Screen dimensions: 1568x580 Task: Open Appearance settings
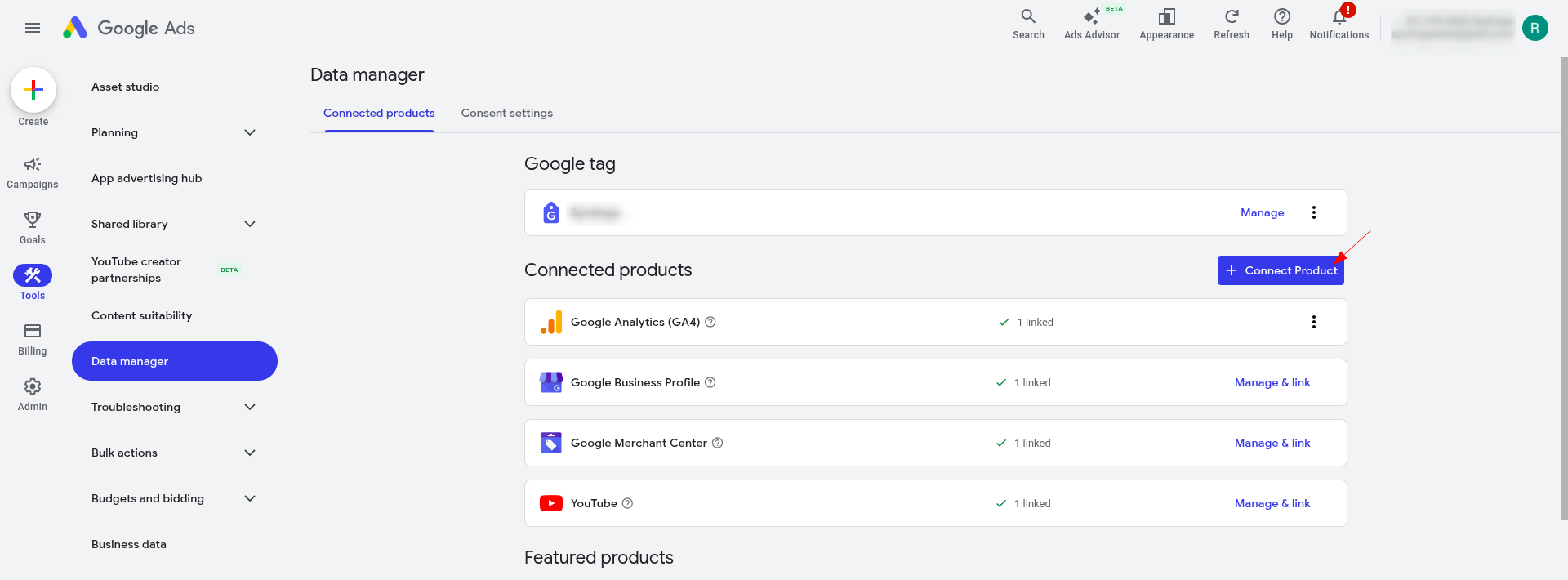tap(1166, 24)
